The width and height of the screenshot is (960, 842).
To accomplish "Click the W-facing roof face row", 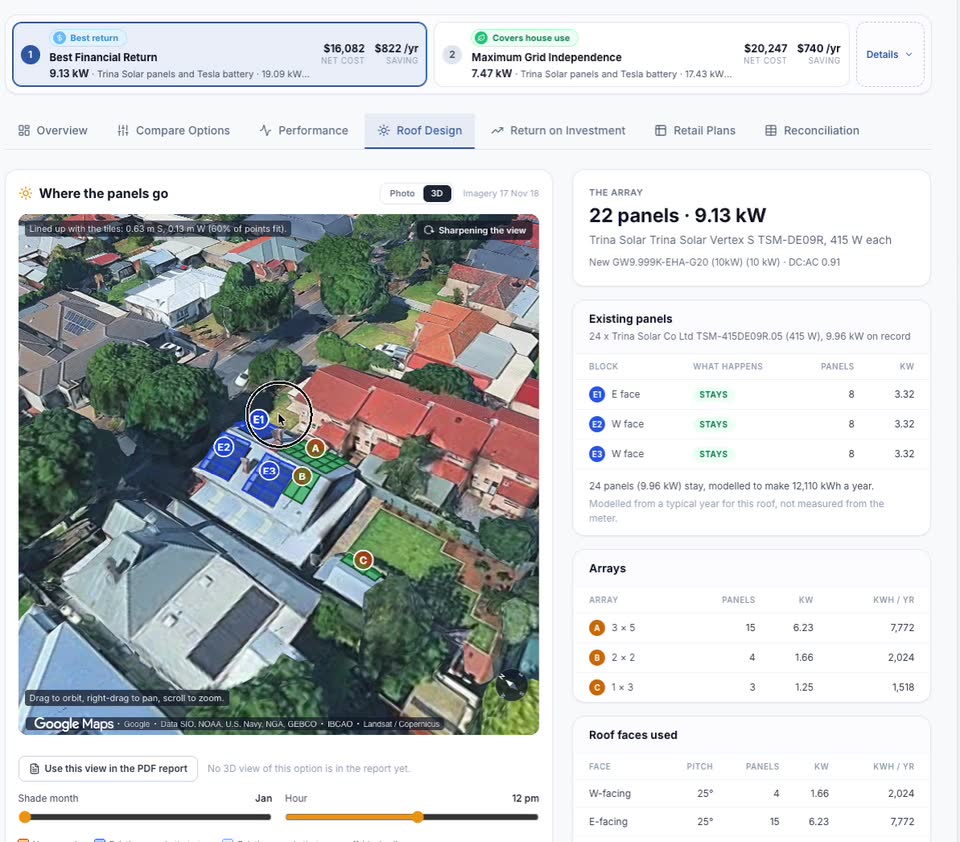I will 751,793.
